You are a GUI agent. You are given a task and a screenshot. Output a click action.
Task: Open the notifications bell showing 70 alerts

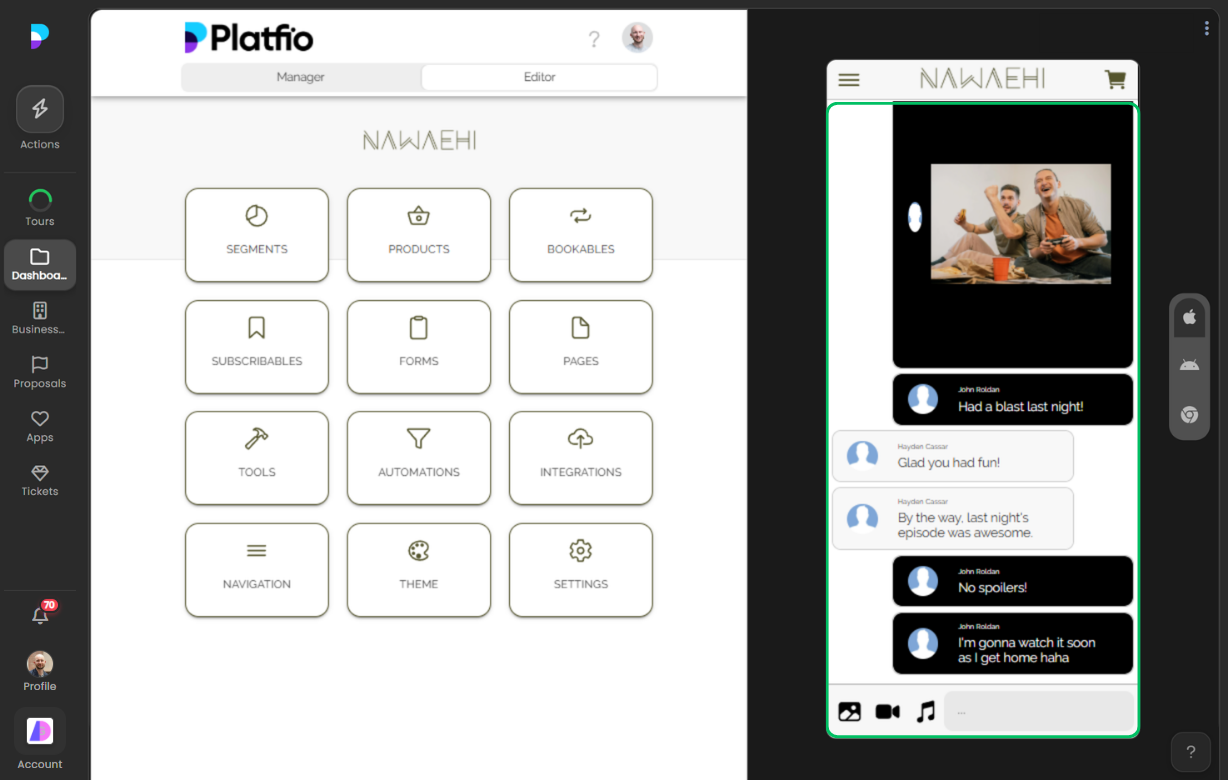40,617
